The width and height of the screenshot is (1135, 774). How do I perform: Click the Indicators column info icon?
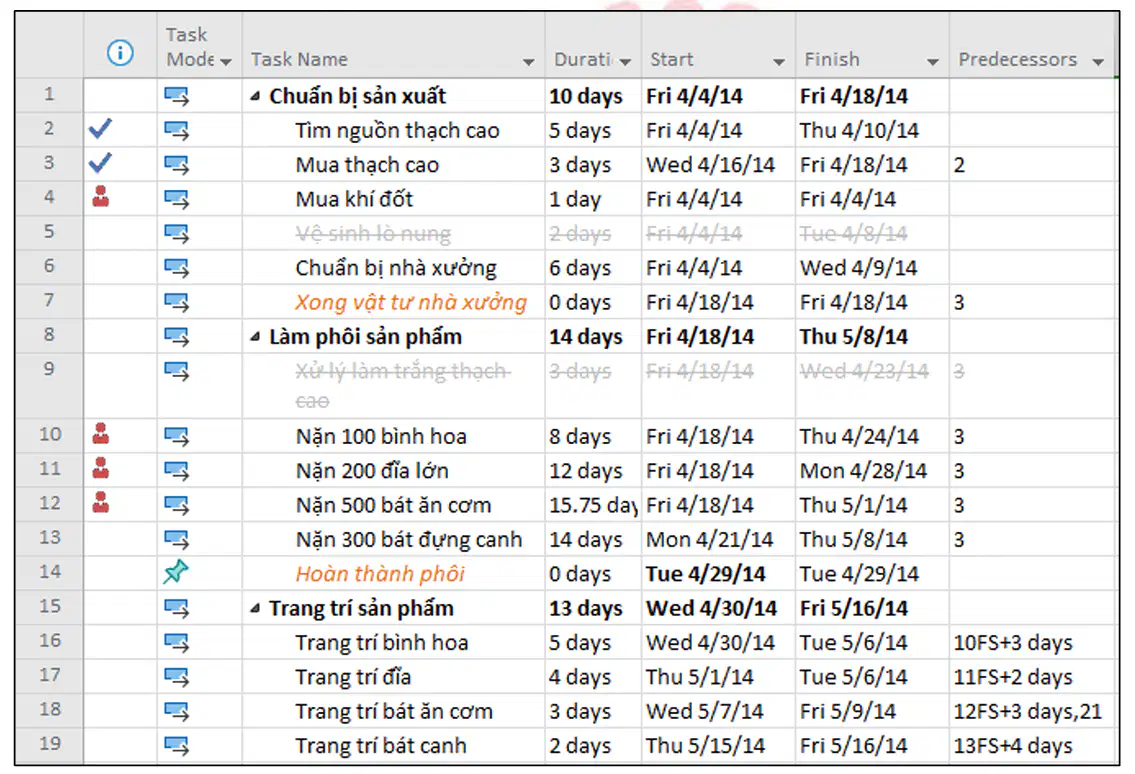tap(120, 52)
